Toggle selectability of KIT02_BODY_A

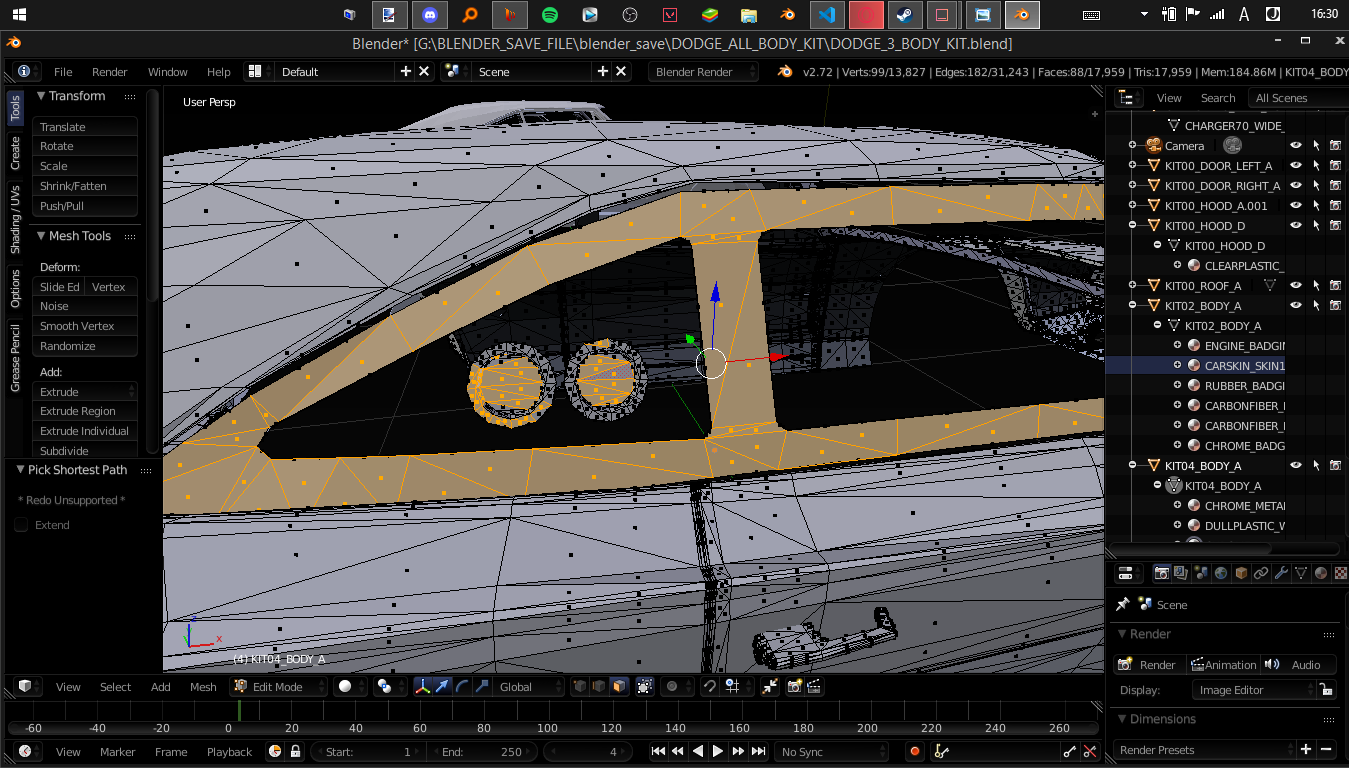(x=1316, y=306)
